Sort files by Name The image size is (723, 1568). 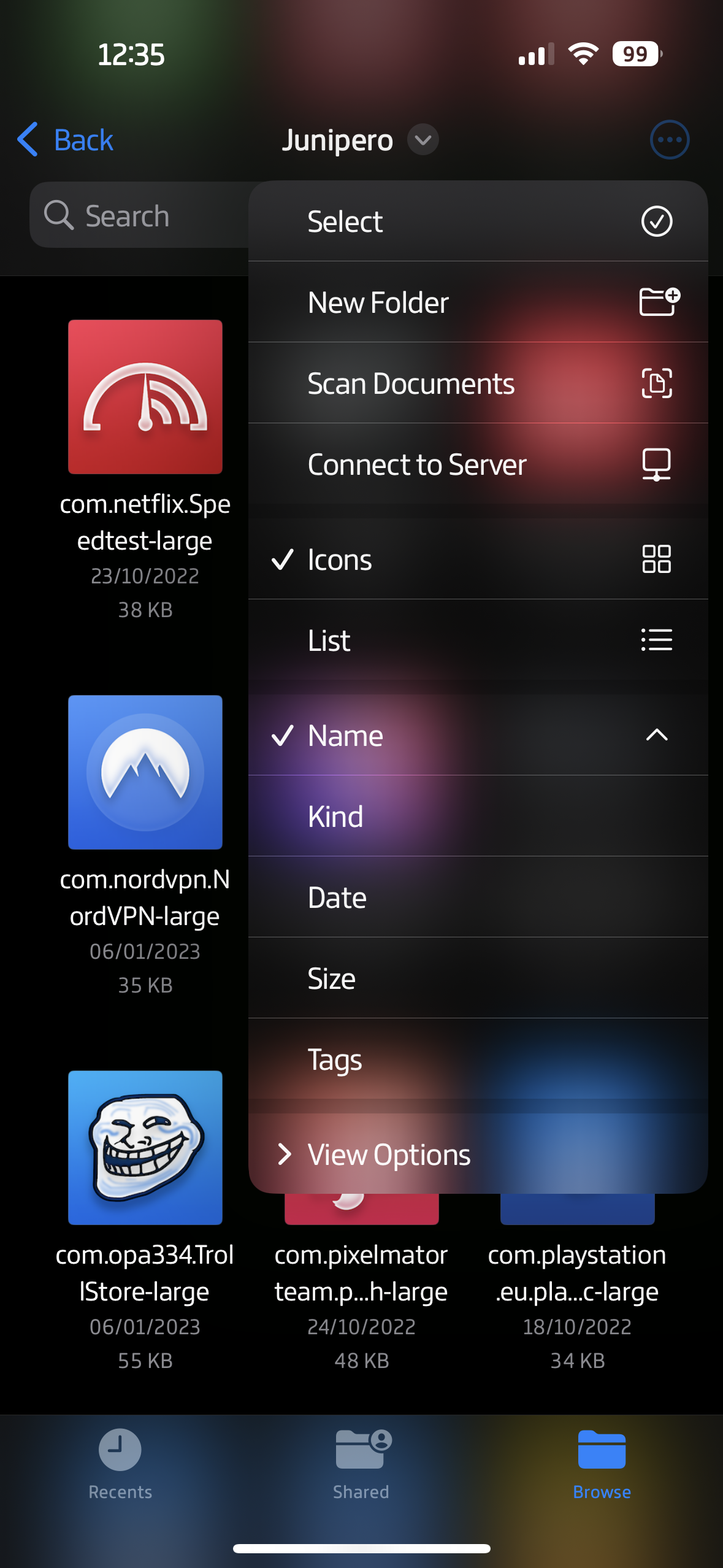pyautogui.click(x=478, y=735)
